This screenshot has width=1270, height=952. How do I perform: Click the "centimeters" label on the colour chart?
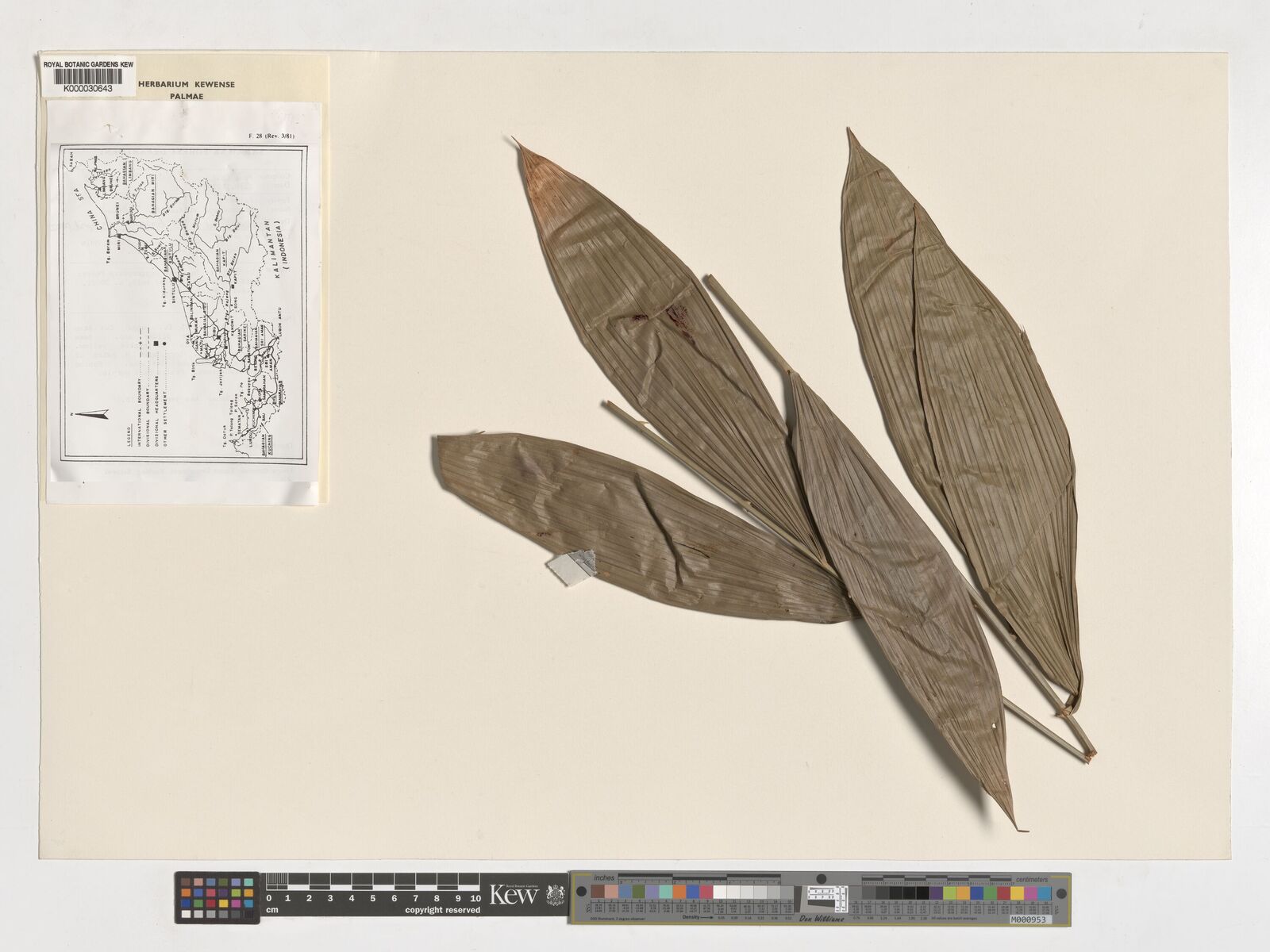tap(1032, 878)
